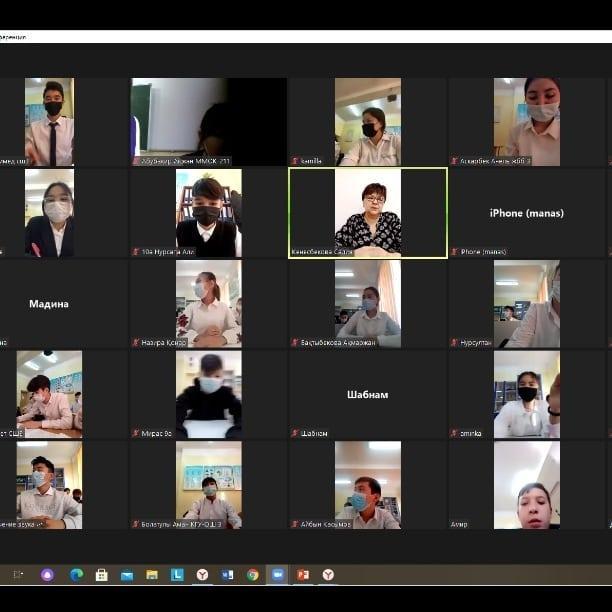Click muted mic icon on iPhone (manas) label
The width and height of the screenshot is (612, 612).
click(454, 252)
